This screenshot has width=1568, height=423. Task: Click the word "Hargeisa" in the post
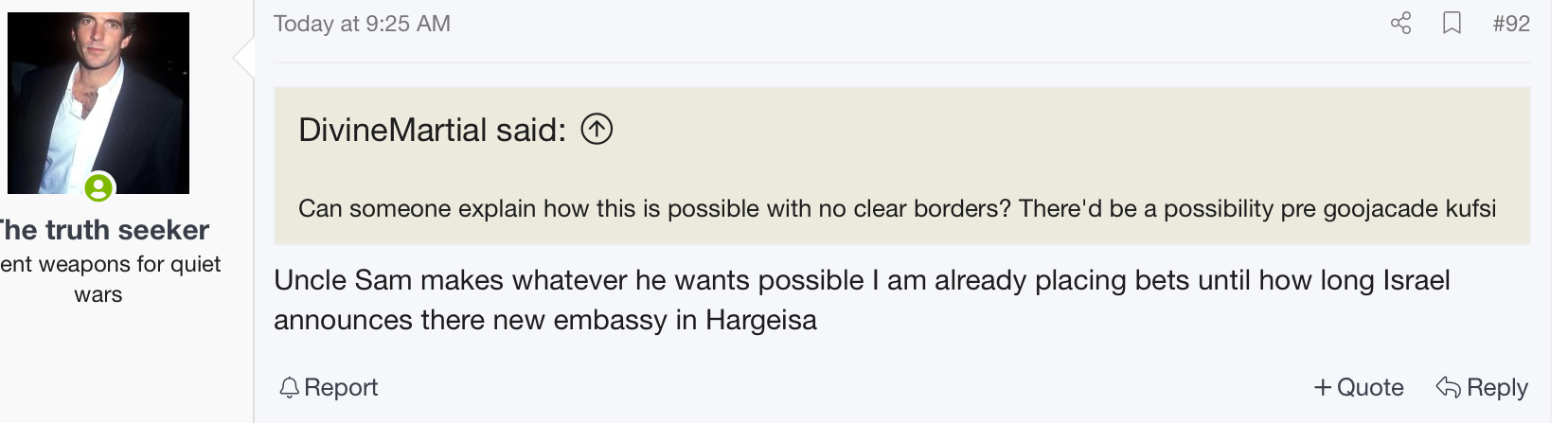pyautogui.click(x=760, y=320)
